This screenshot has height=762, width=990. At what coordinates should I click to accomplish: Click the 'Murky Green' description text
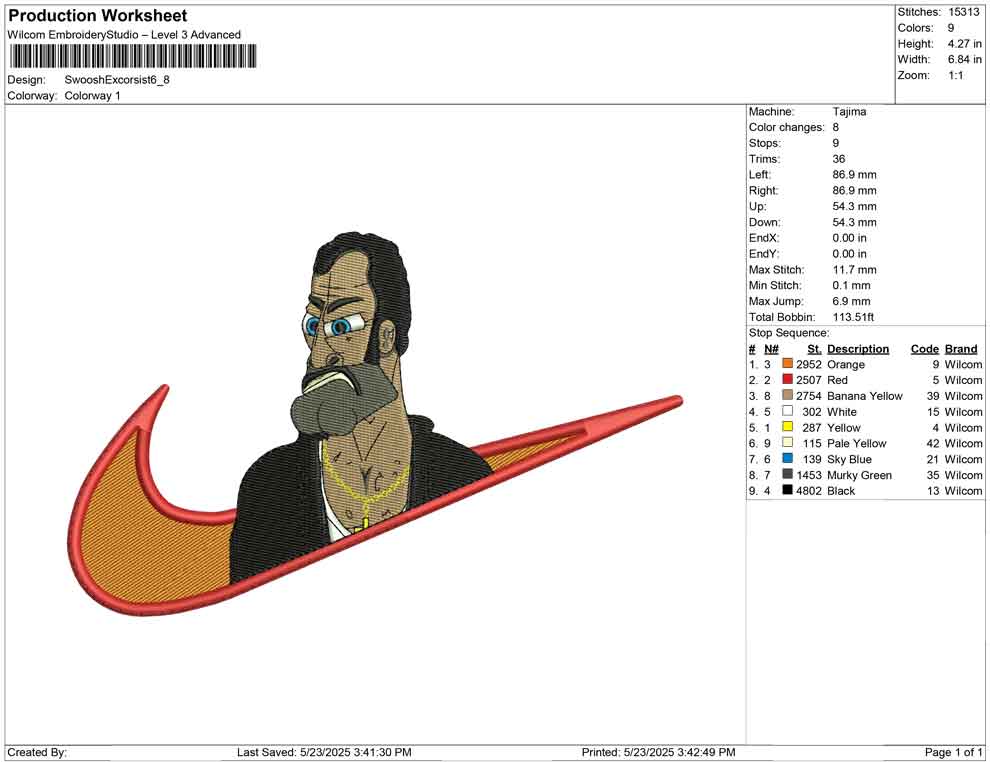pos(859,475)
